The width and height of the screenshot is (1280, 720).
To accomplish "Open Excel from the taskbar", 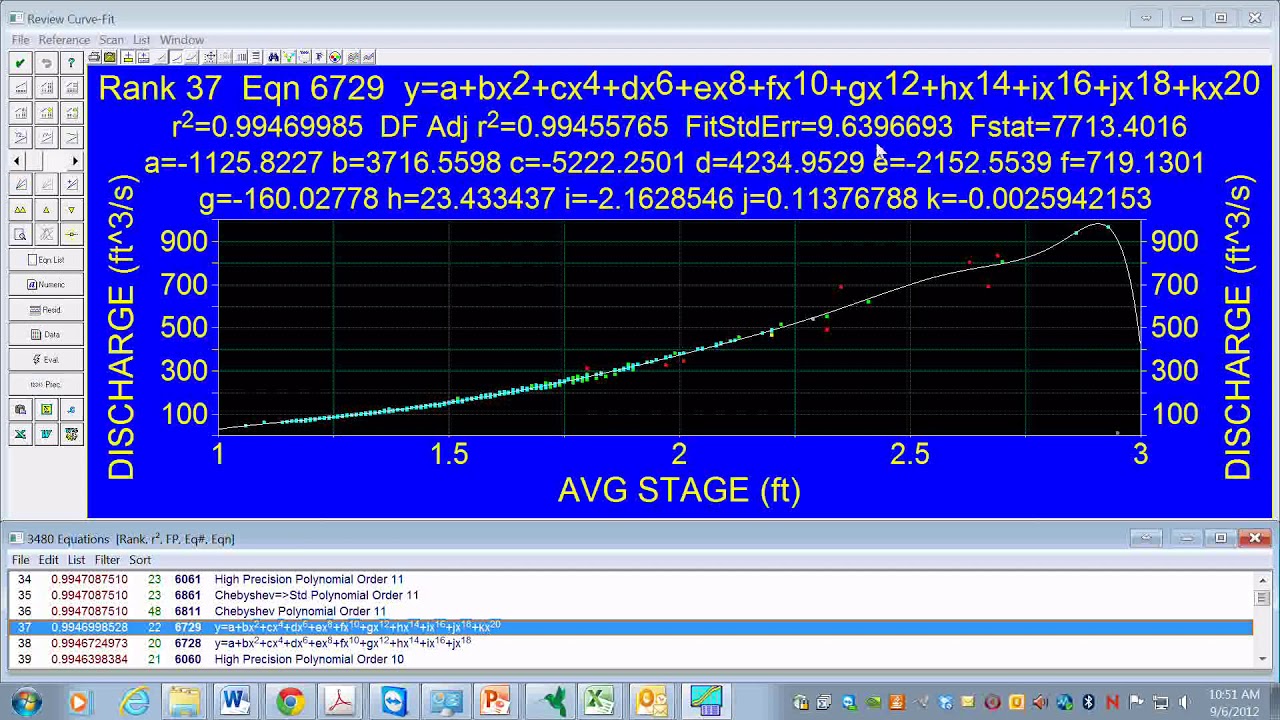I will (x=599, y=701).
